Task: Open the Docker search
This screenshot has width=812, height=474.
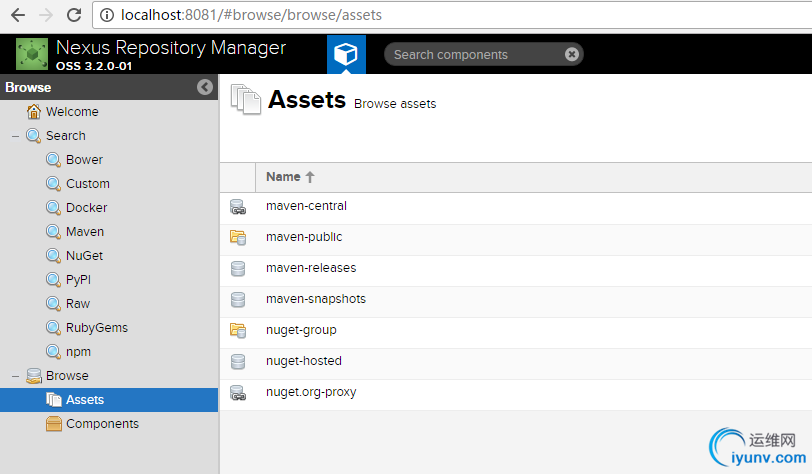Action: click(86, 208)
